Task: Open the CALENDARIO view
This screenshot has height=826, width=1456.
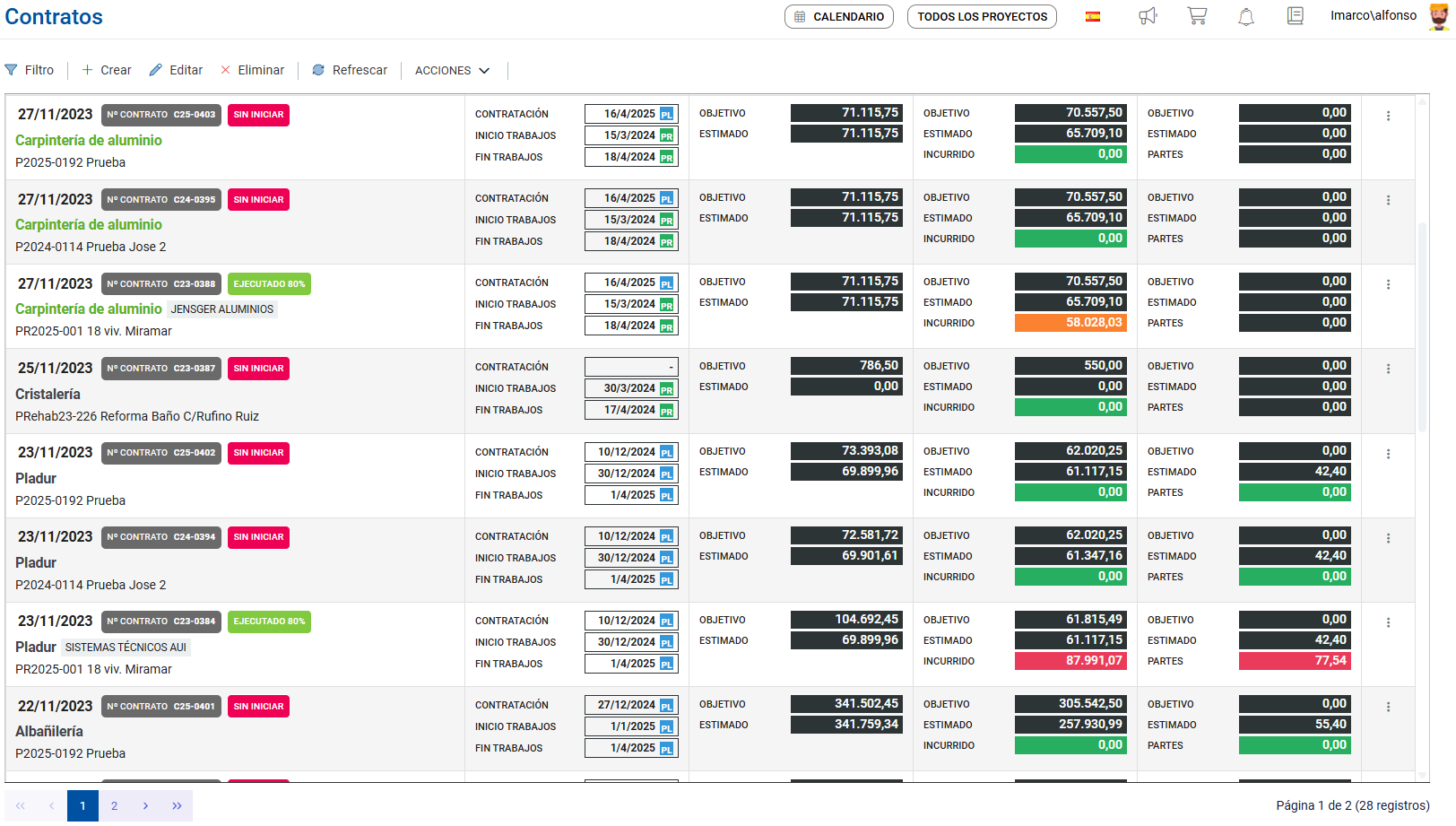Action: point(838,17)
